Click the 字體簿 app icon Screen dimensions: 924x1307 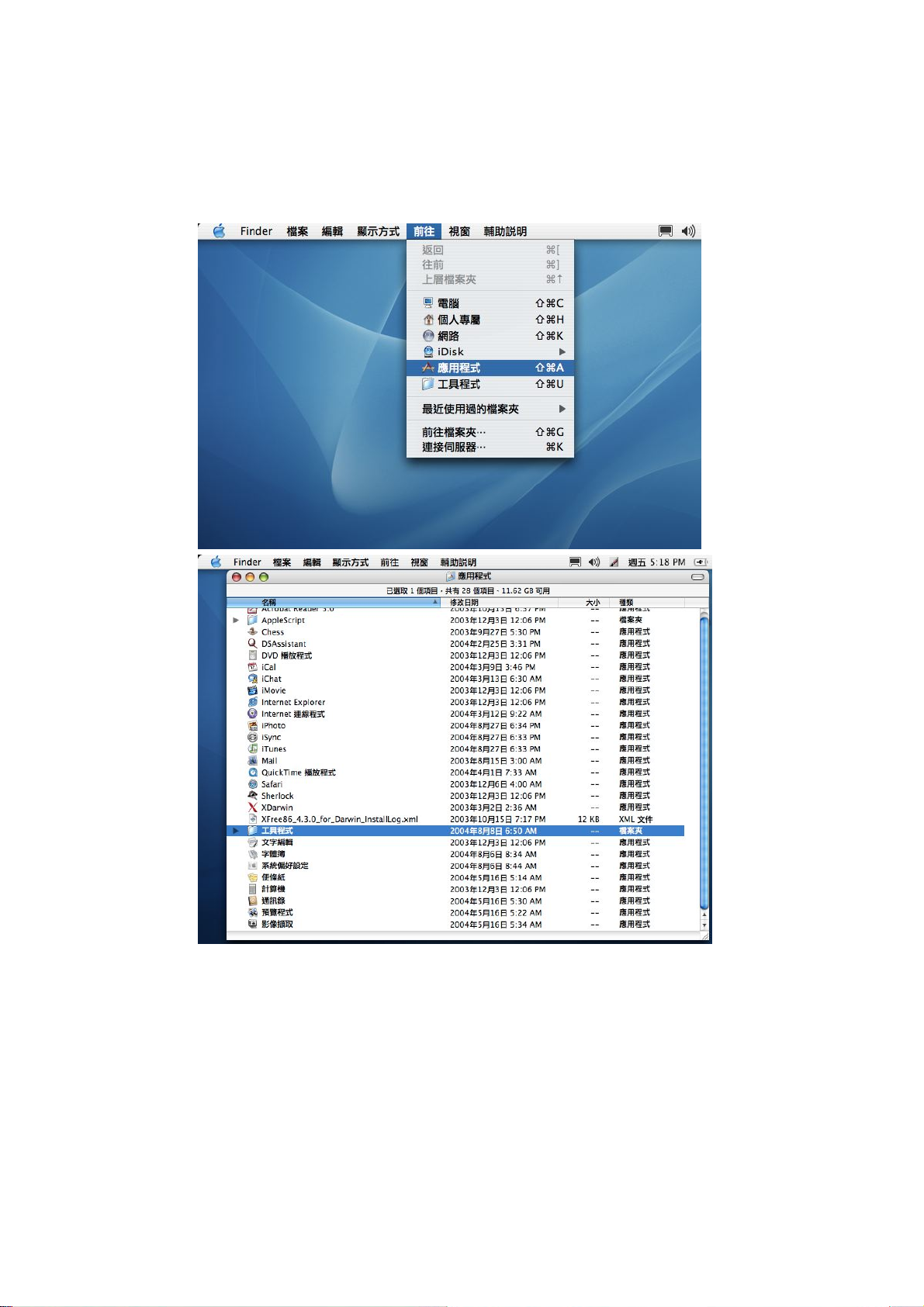click(x=252, y=854)
